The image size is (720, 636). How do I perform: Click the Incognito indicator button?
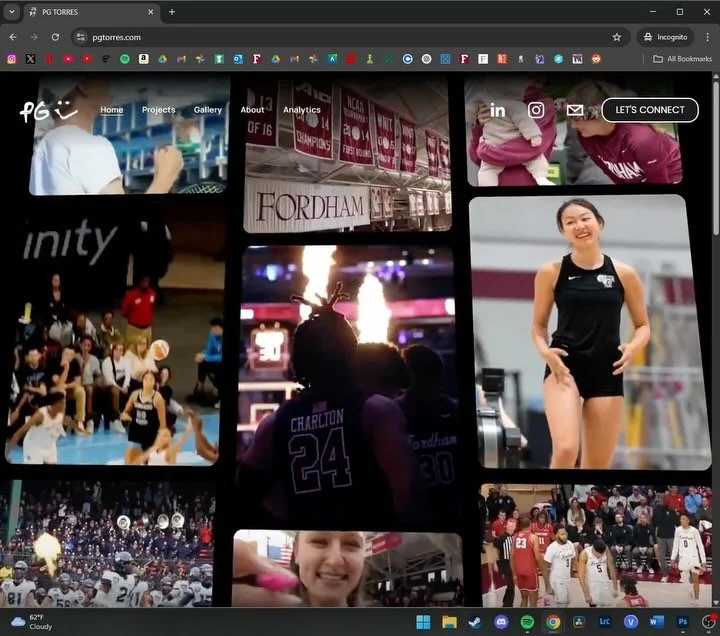pos(665,37)
